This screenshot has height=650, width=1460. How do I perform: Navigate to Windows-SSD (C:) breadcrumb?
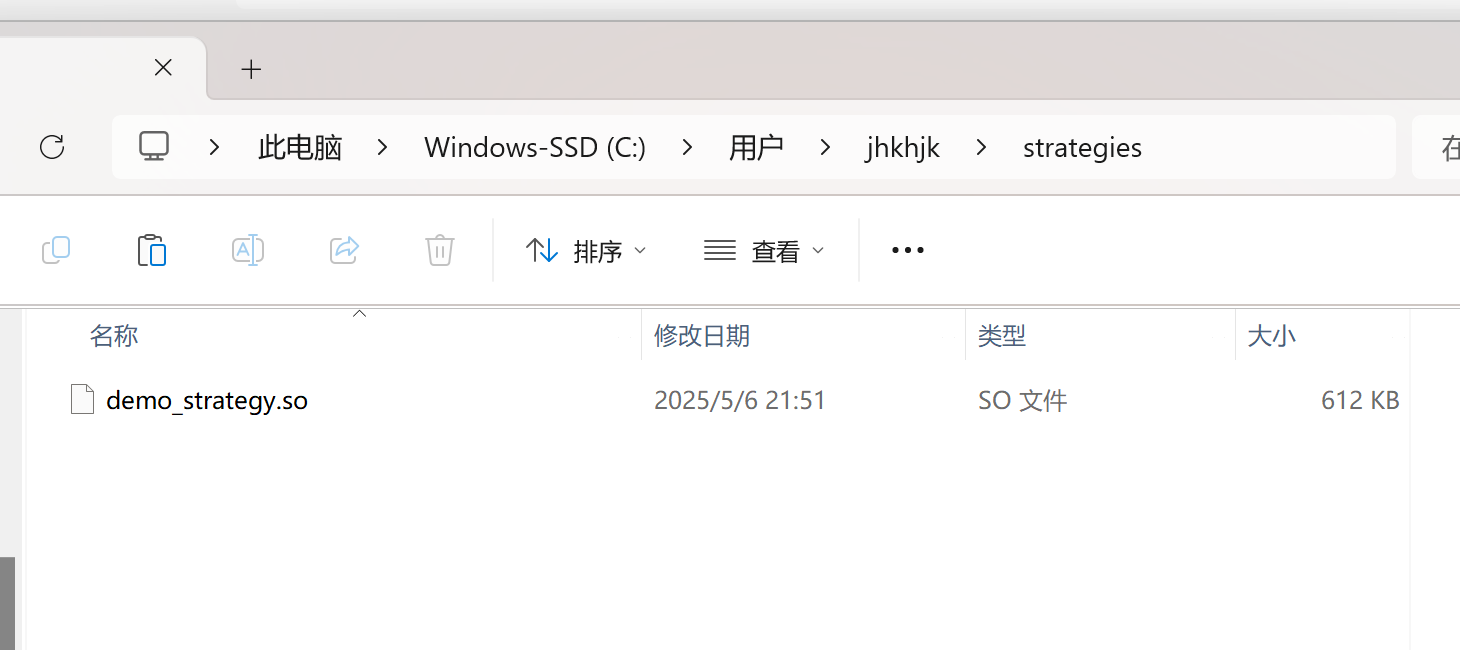pos(535,148)
